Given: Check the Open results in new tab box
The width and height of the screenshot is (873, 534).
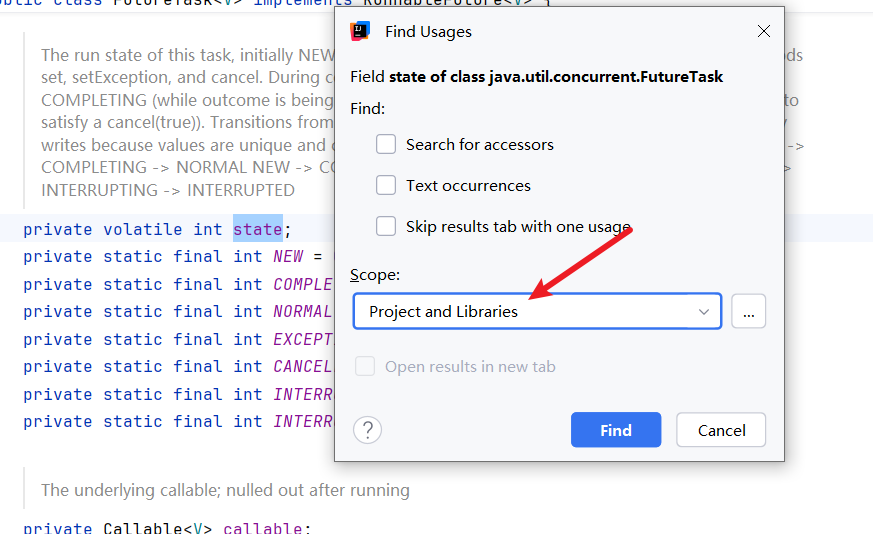Looking at the screenshot, I should [x=366, y=367].
